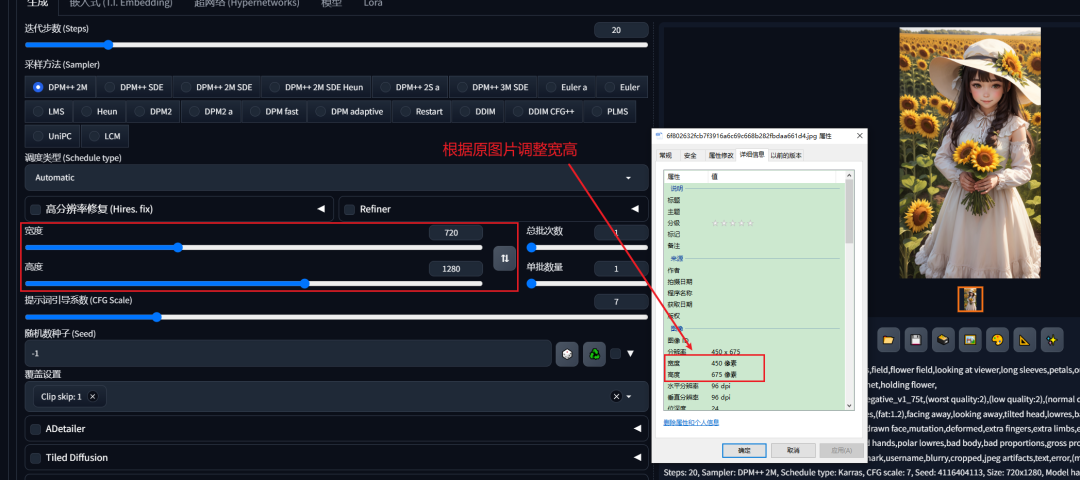The height and width of the screenshot is (480, 1080).
Task: Open the output folder icon under the preview
Action: click(889, 340)
